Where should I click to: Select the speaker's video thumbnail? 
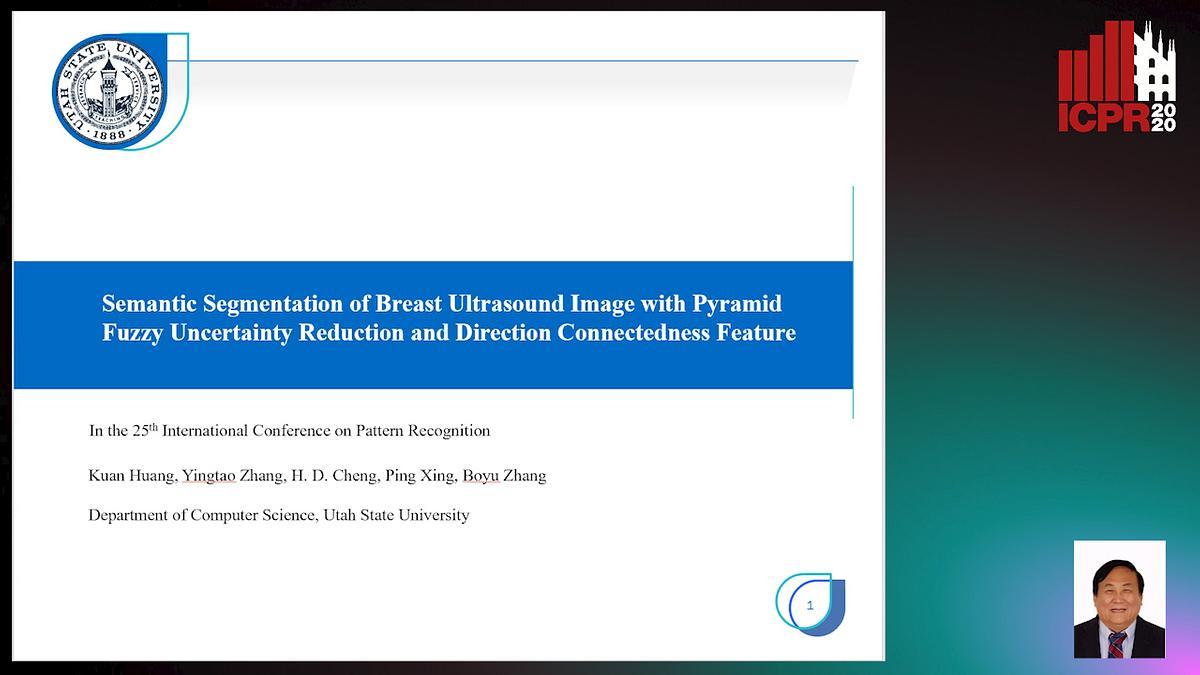[1119, 599]
